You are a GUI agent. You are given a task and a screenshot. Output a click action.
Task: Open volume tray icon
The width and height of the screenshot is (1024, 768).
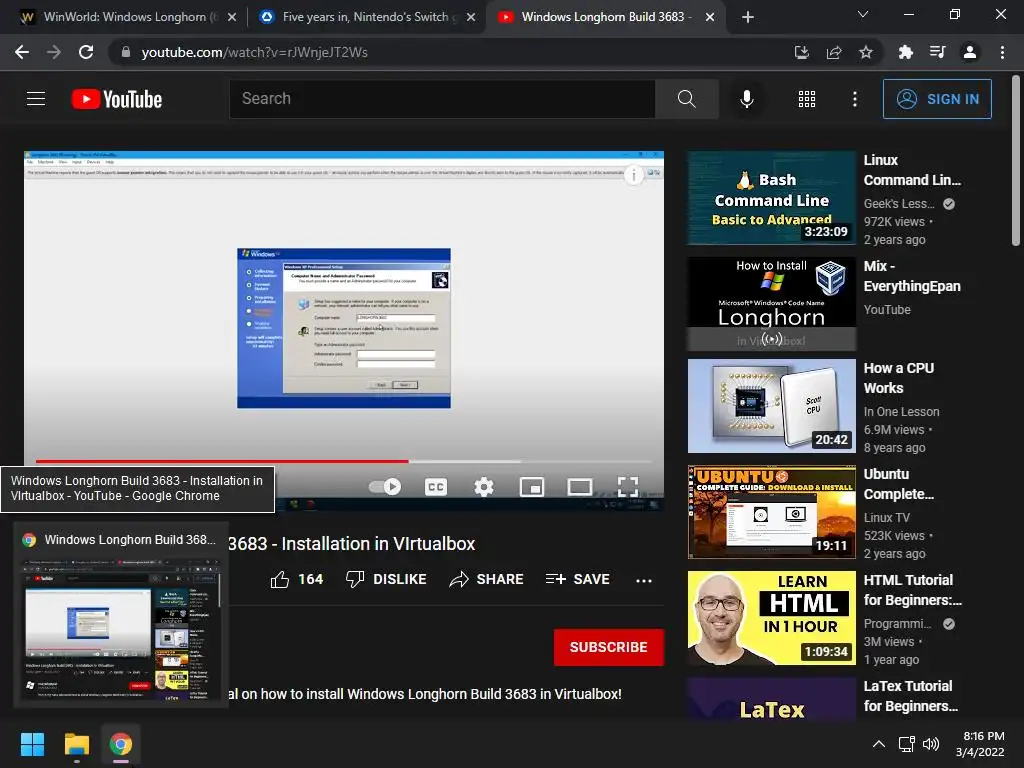point(931,744)
